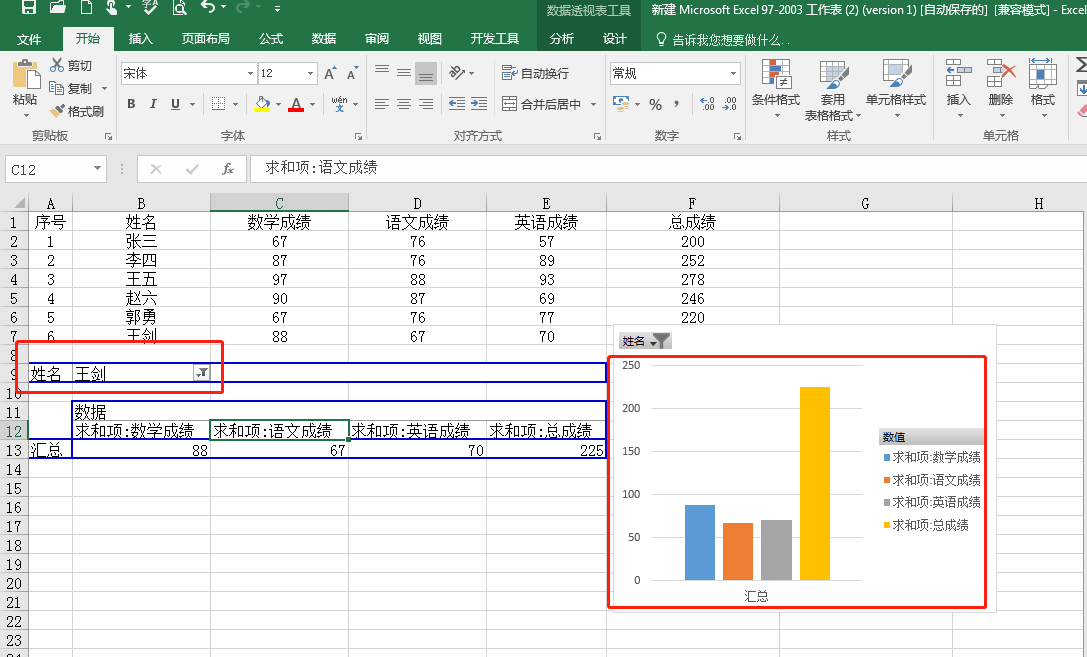
Task: Toggle Bold formatting
Action: pos(131,104)
